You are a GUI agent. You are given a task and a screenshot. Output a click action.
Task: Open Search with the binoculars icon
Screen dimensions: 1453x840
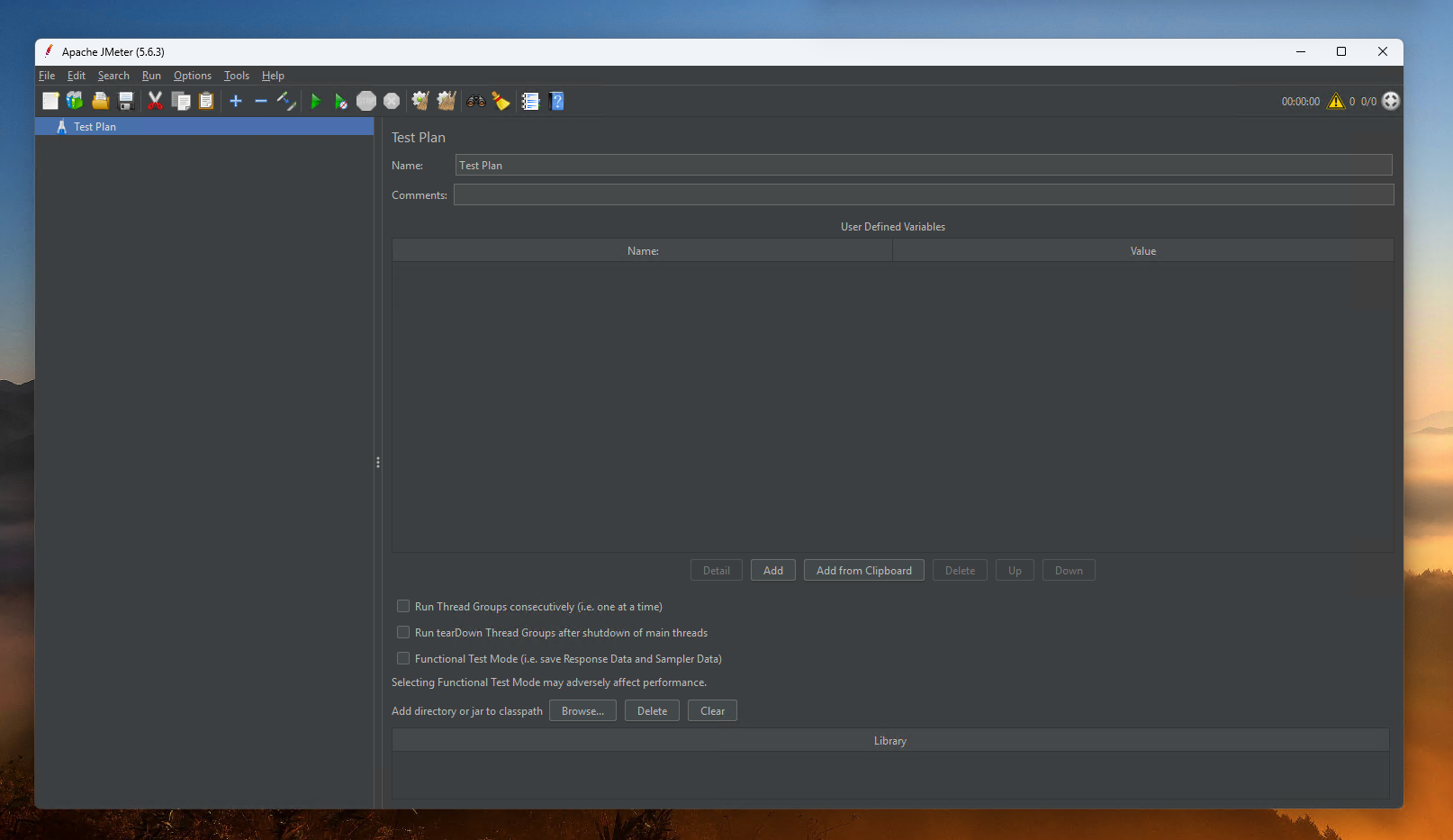pyautogui.click(x=476, y=101)
